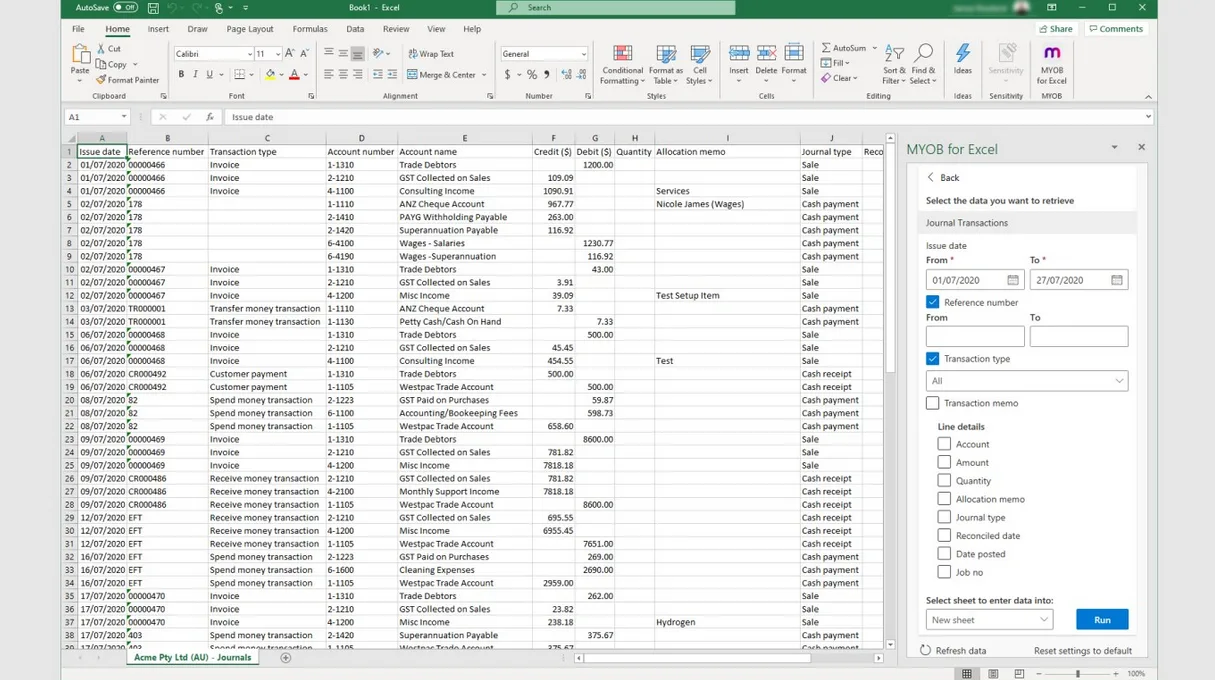Open the Transaction type All dropdown

(x=1027, y=380)
